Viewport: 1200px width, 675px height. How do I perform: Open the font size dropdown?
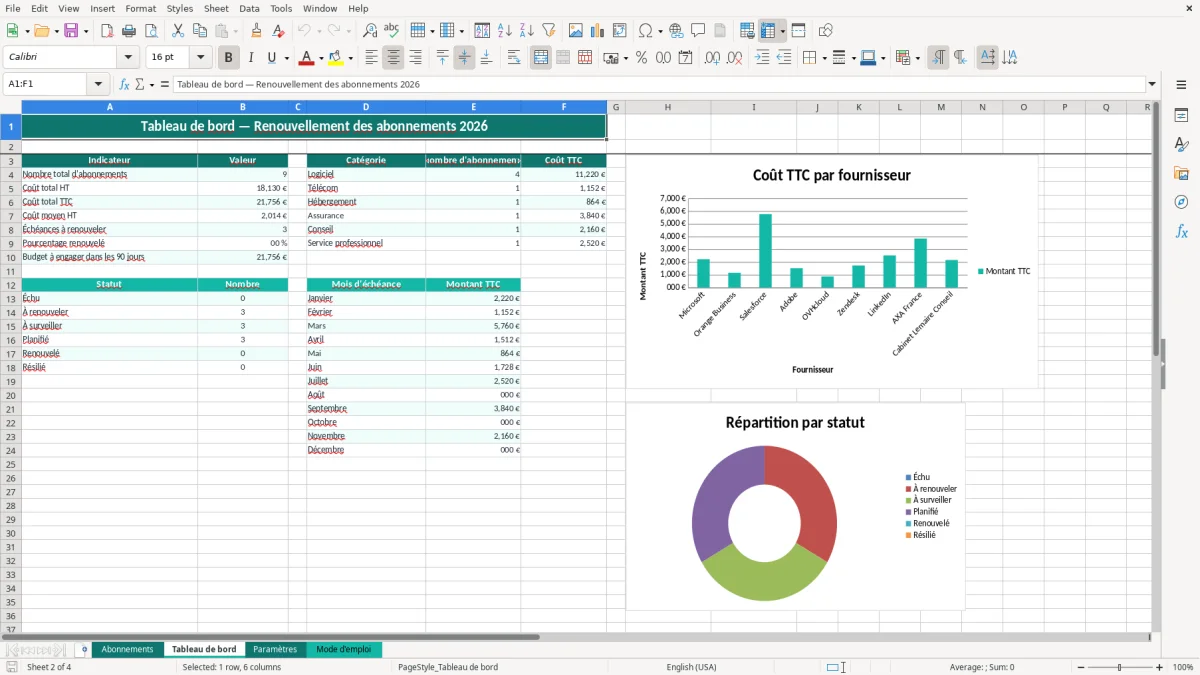pyautogui.click(x=200, y=58)
